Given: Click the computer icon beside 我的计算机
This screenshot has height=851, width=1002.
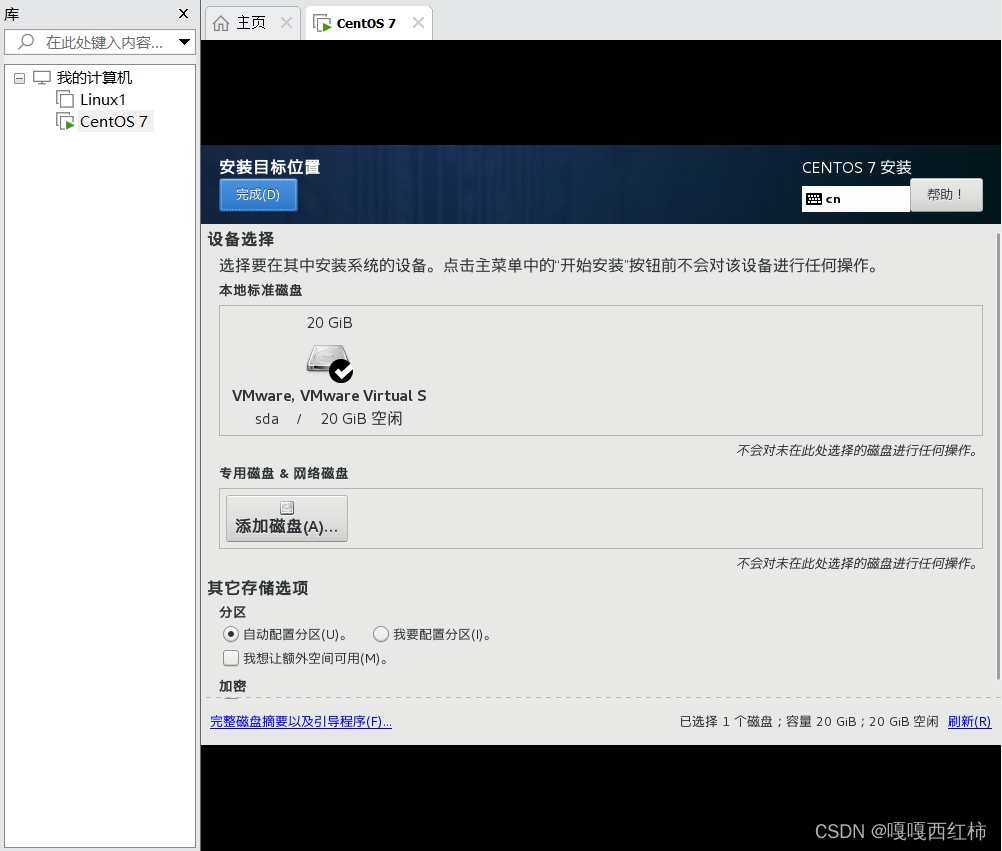Looking at the screenshot, I should point(42,78).
